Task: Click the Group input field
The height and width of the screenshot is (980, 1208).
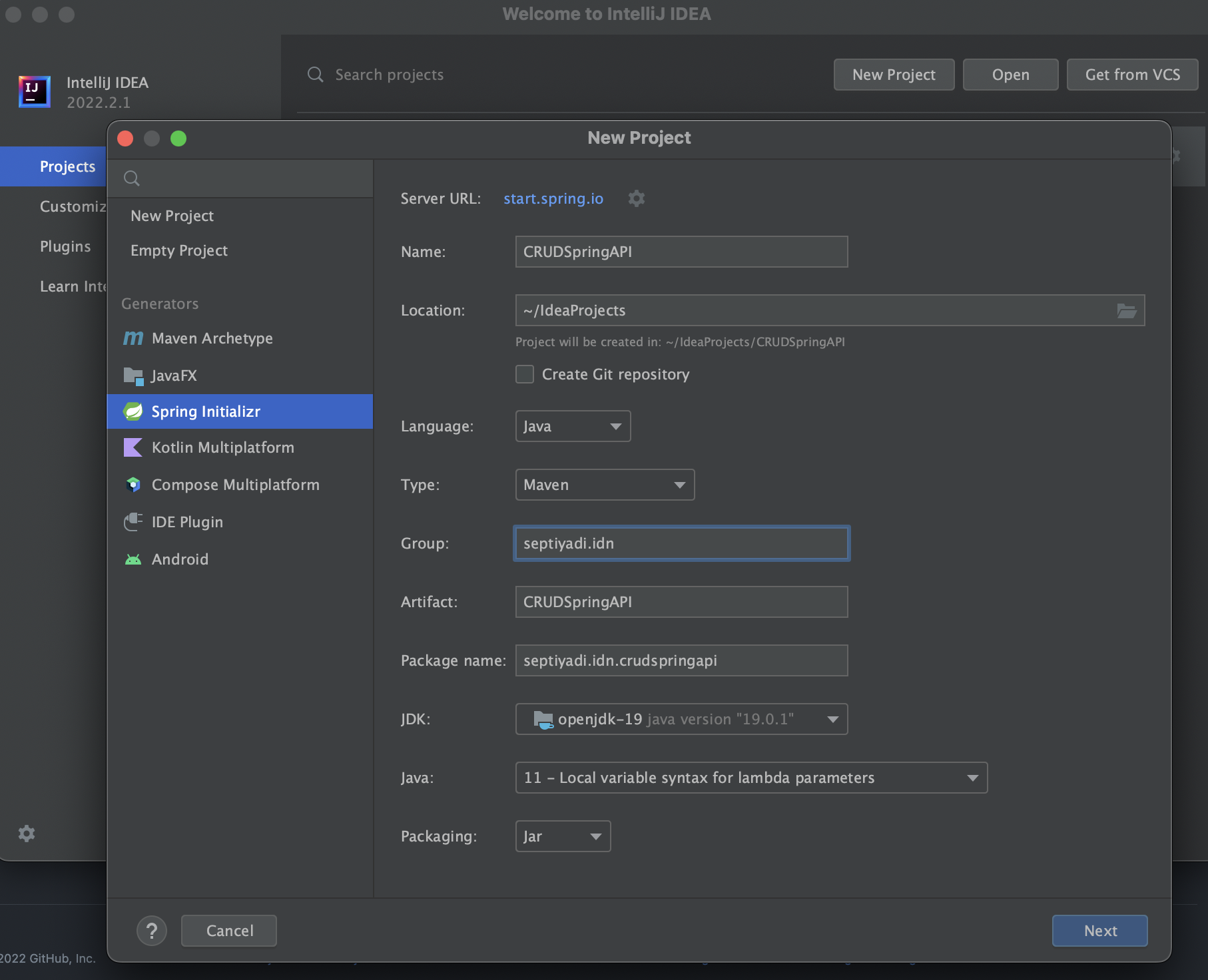Action: 681,543
